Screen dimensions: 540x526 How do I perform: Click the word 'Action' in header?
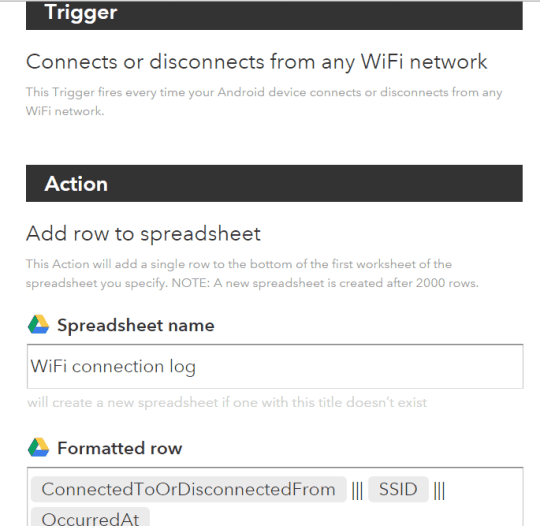tap(76, 184)
